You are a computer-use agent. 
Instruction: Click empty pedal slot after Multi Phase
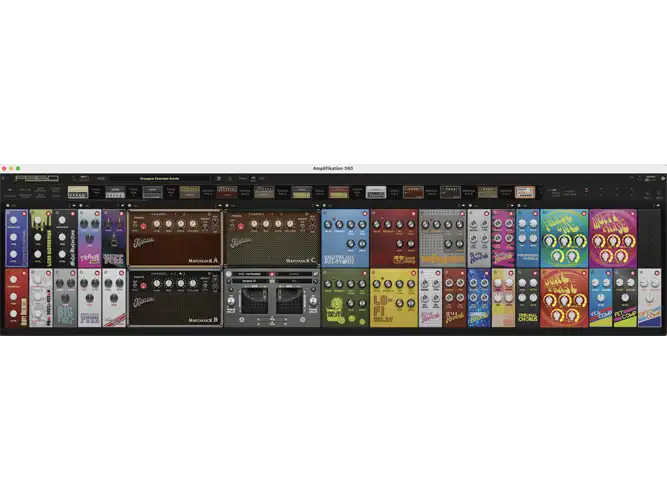650,238
